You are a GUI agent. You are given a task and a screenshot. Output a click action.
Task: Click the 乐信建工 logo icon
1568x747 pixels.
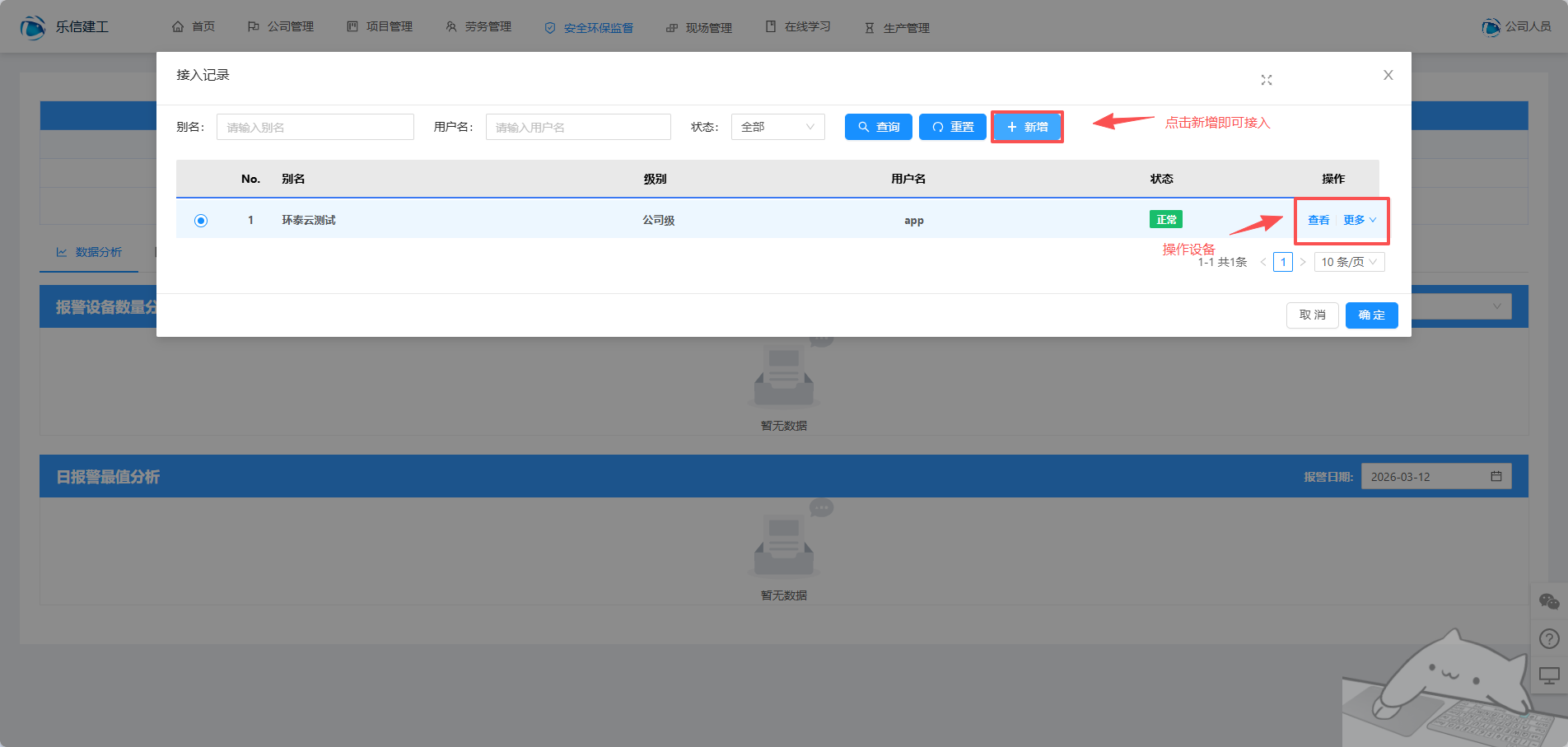click(x=33, y=27)
